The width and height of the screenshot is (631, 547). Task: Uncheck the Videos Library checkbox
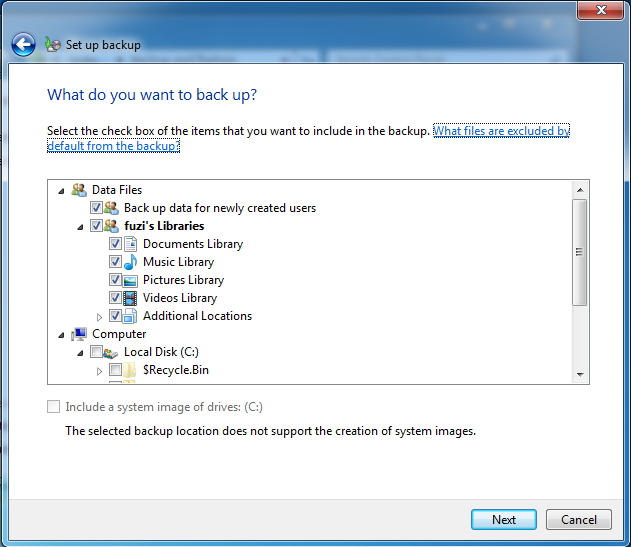point(115,297)
